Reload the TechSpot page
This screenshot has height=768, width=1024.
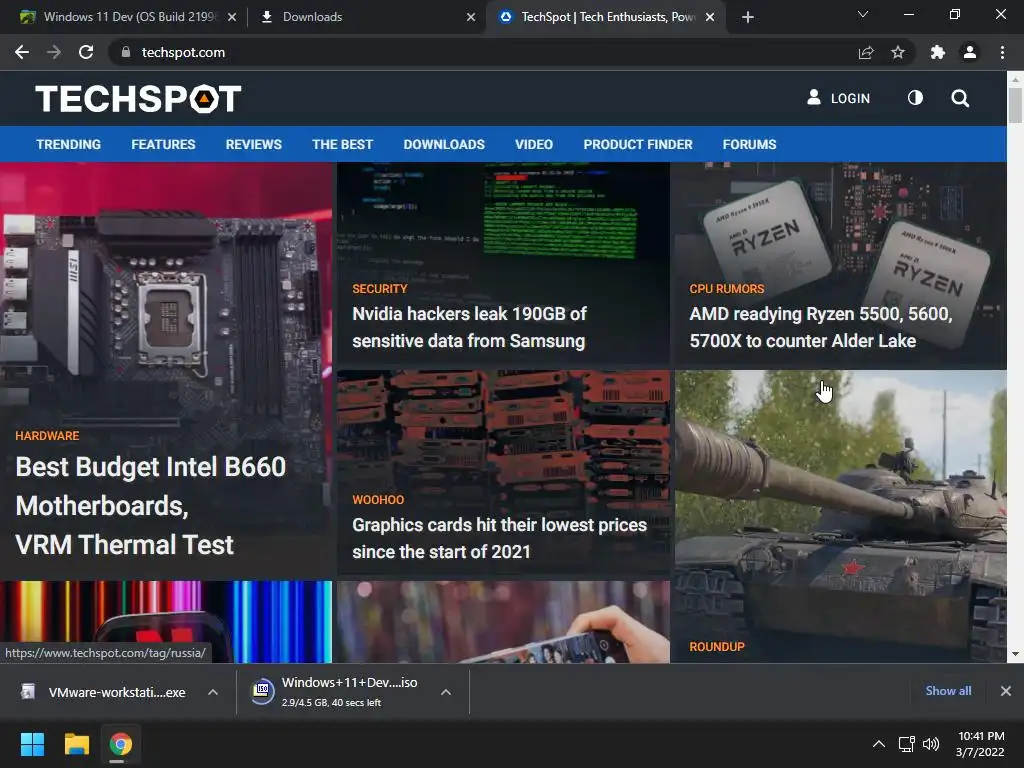(x=86, y=52)
